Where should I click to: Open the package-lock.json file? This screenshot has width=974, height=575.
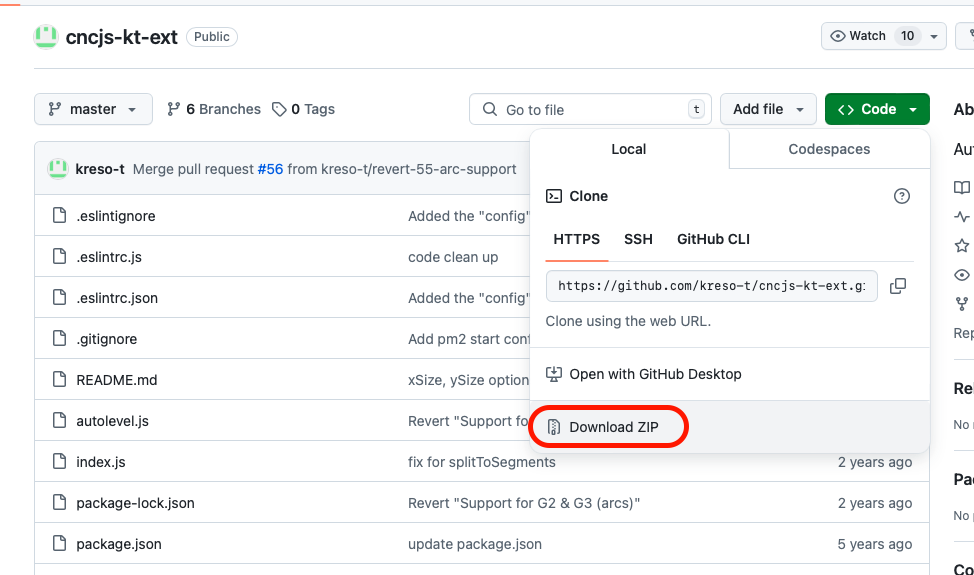(135, 503)
